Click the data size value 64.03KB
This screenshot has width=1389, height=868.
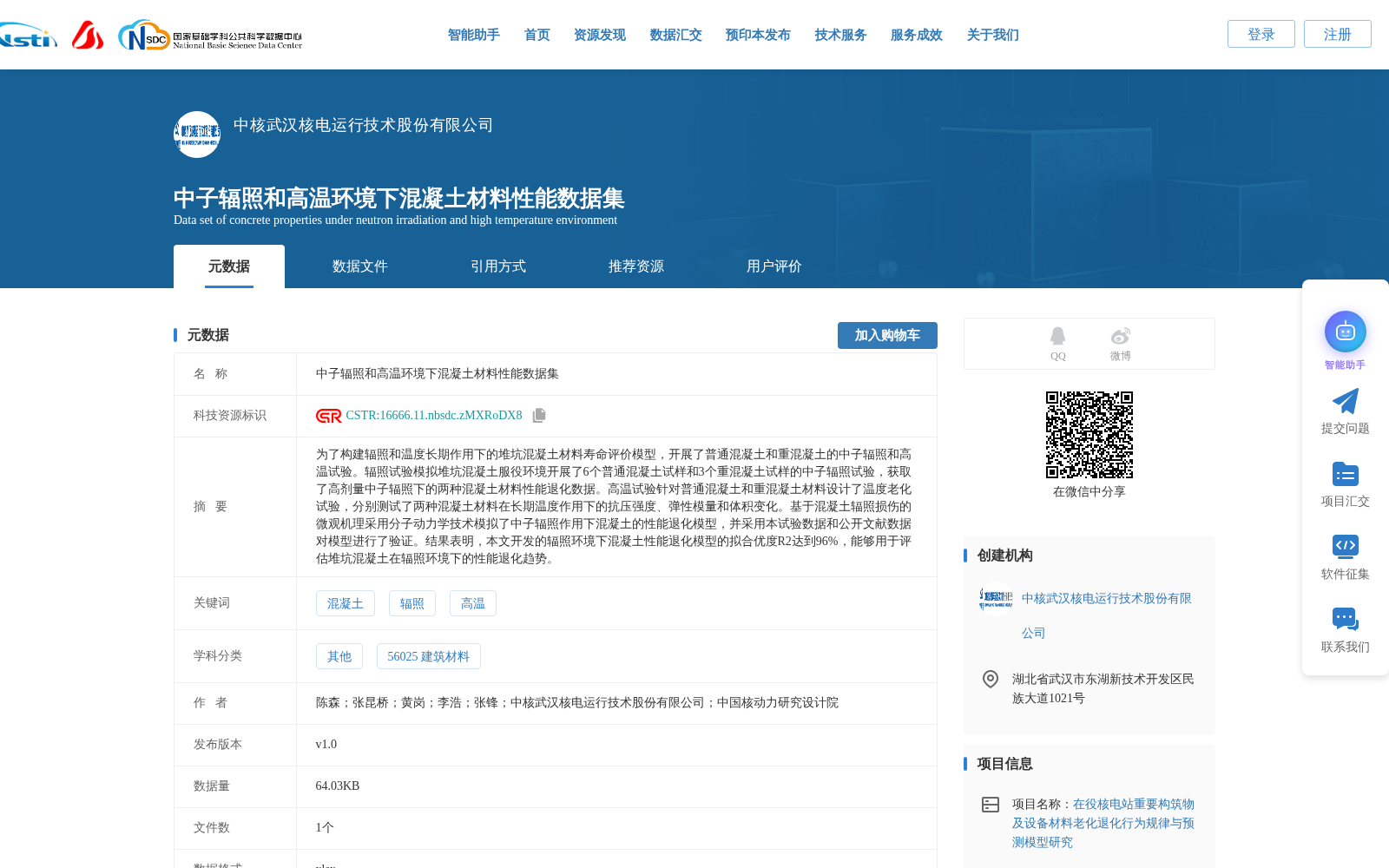click(338, 786)
